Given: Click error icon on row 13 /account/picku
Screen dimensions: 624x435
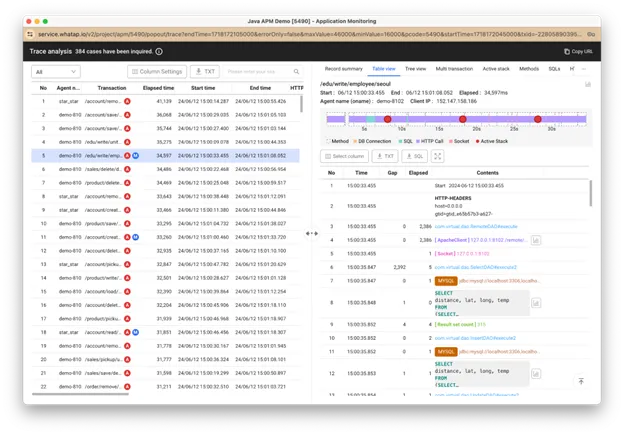Looking at the screenshot, I should coord(127,264).
